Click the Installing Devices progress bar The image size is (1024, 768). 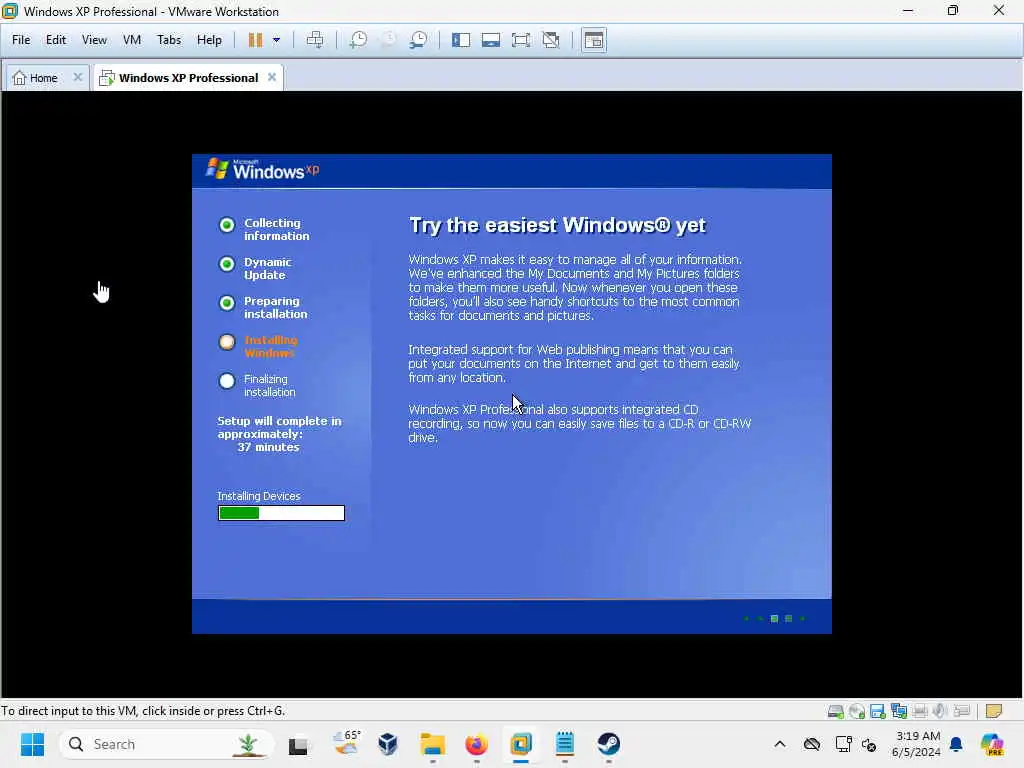pyautogui.click(x=281, y=513)
